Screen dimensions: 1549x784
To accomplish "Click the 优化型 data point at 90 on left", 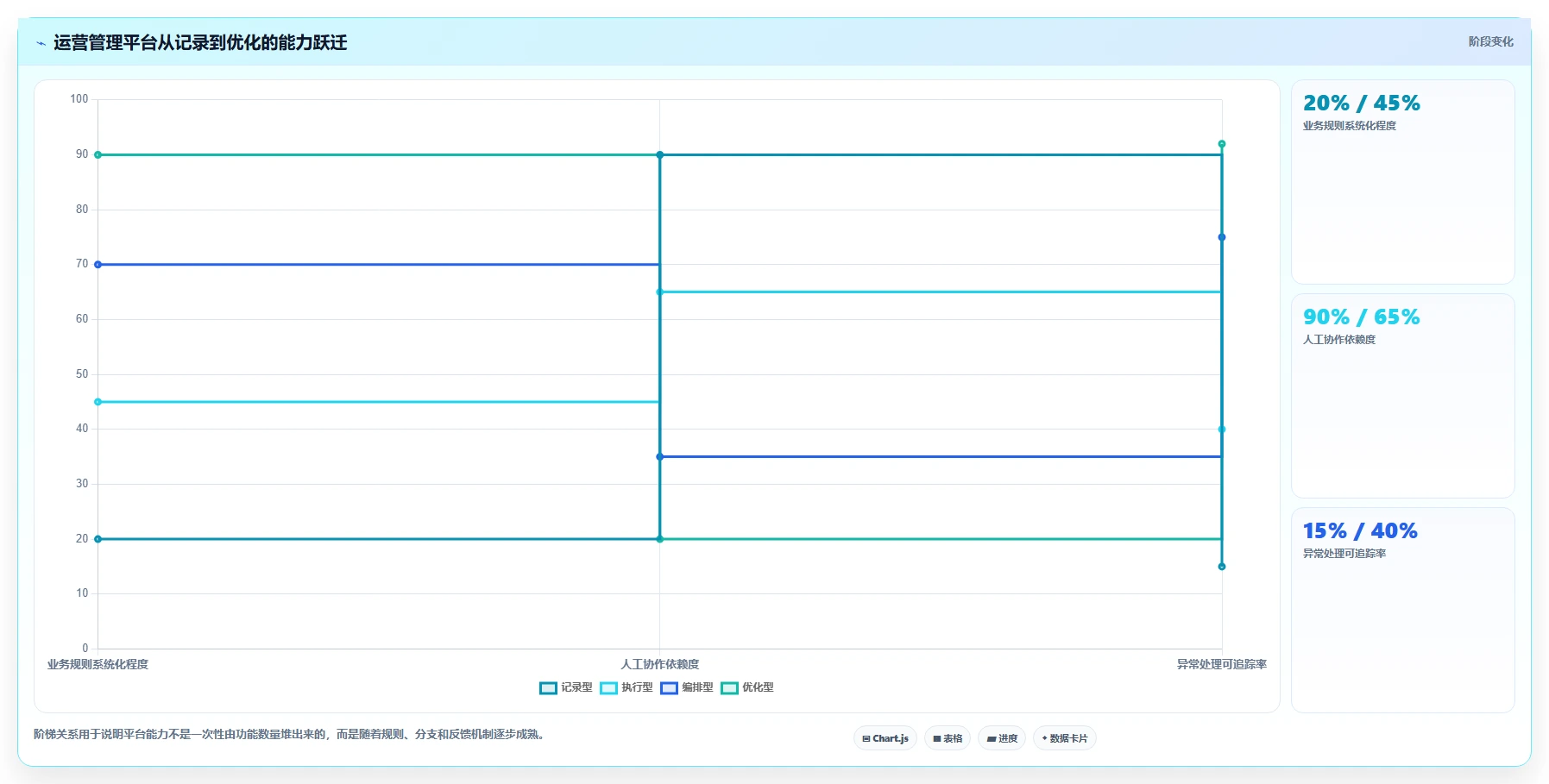I will 98,155.
